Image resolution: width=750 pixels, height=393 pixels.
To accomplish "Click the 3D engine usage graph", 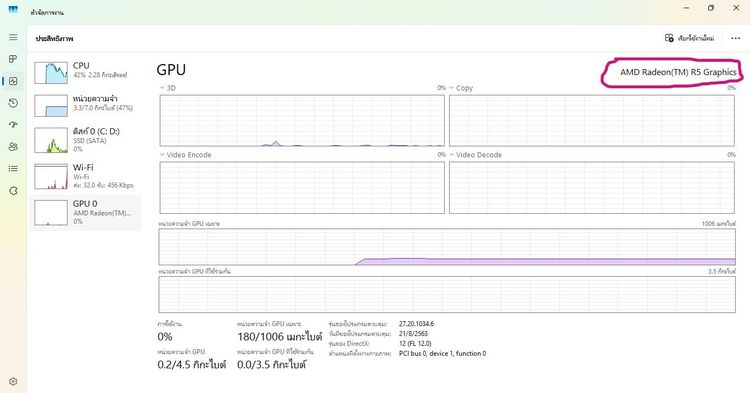I will [302, 120].
